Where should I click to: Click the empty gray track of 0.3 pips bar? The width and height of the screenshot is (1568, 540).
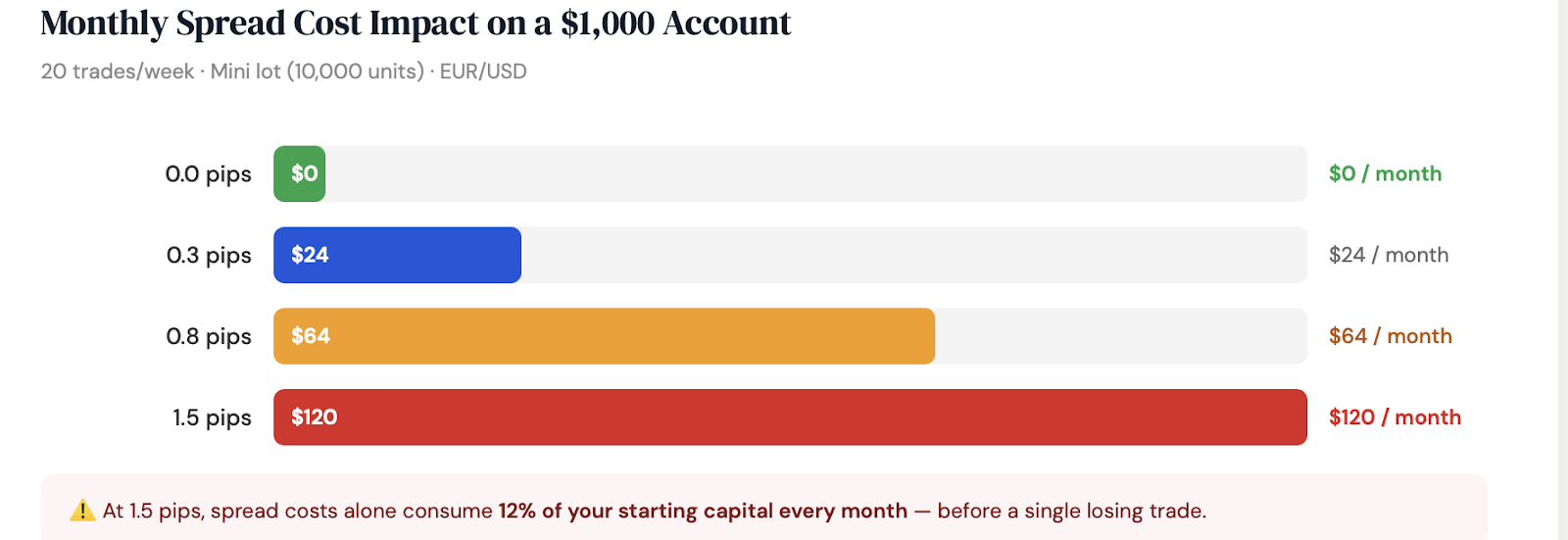coord(914,255)
